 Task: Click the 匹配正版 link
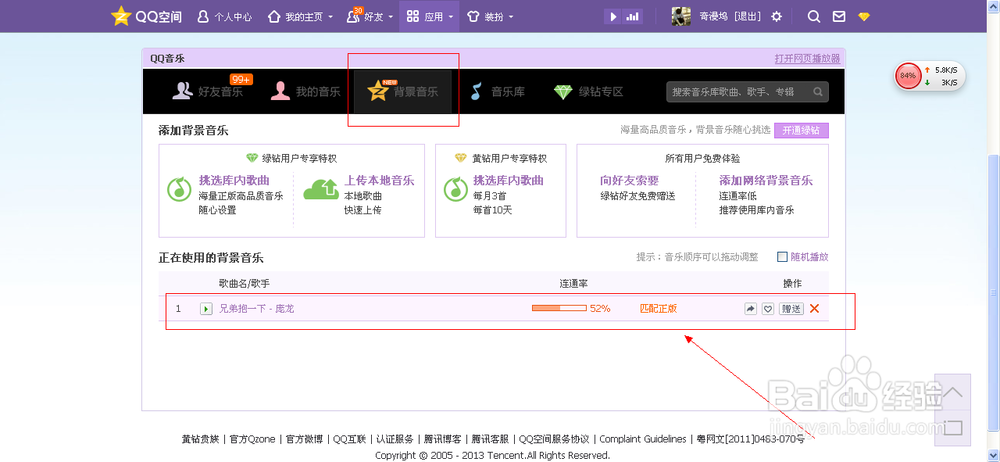pos(658,309)
